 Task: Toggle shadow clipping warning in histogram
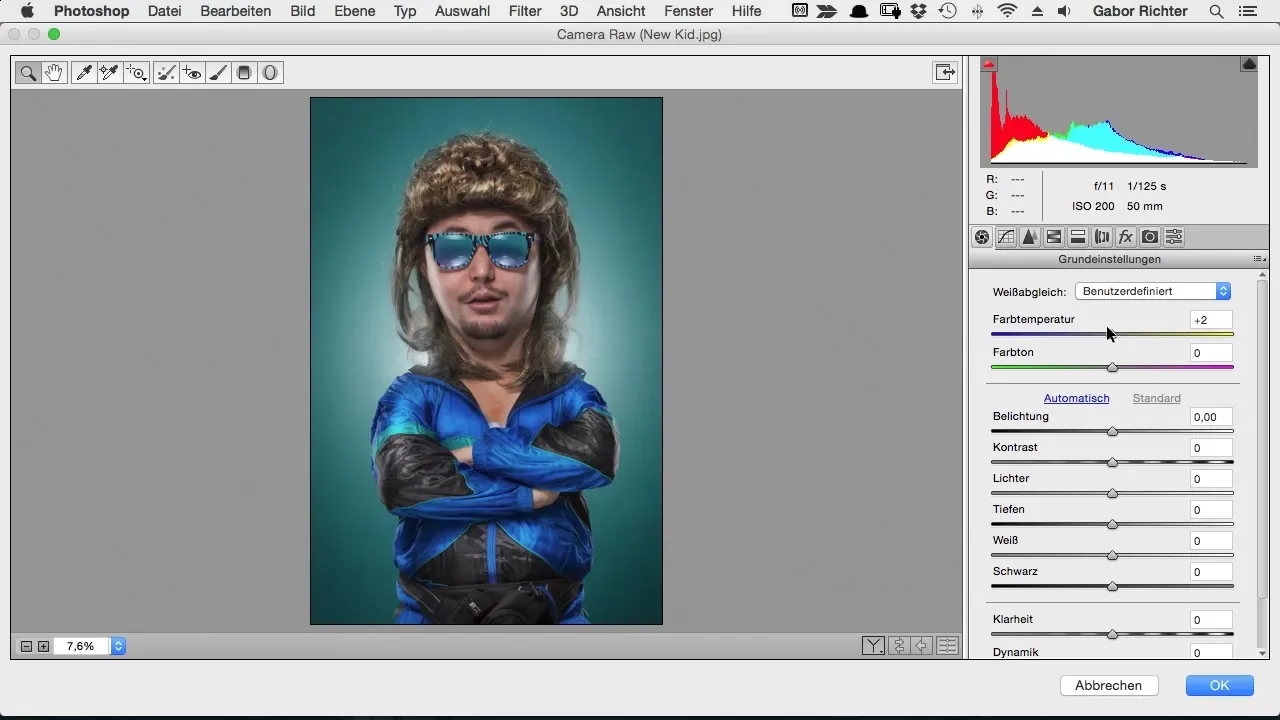(989, 64)
